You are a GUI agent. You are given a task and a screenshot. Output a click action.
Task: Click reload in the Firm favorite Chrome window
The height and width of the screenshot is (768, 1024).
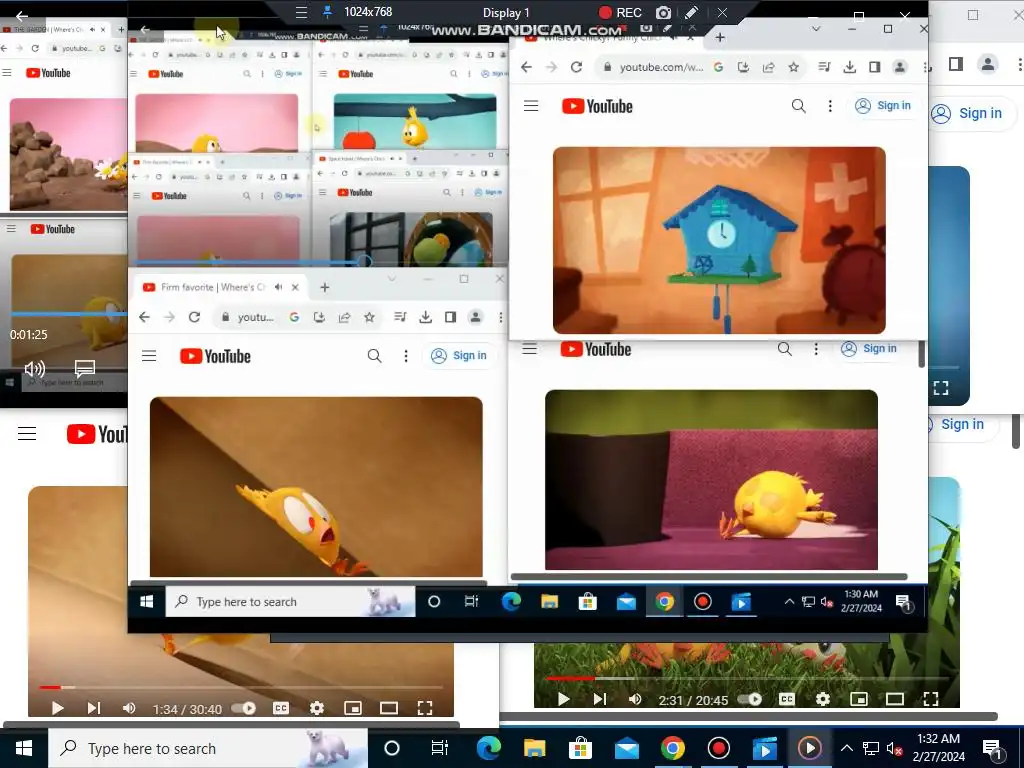pos(194,317)
